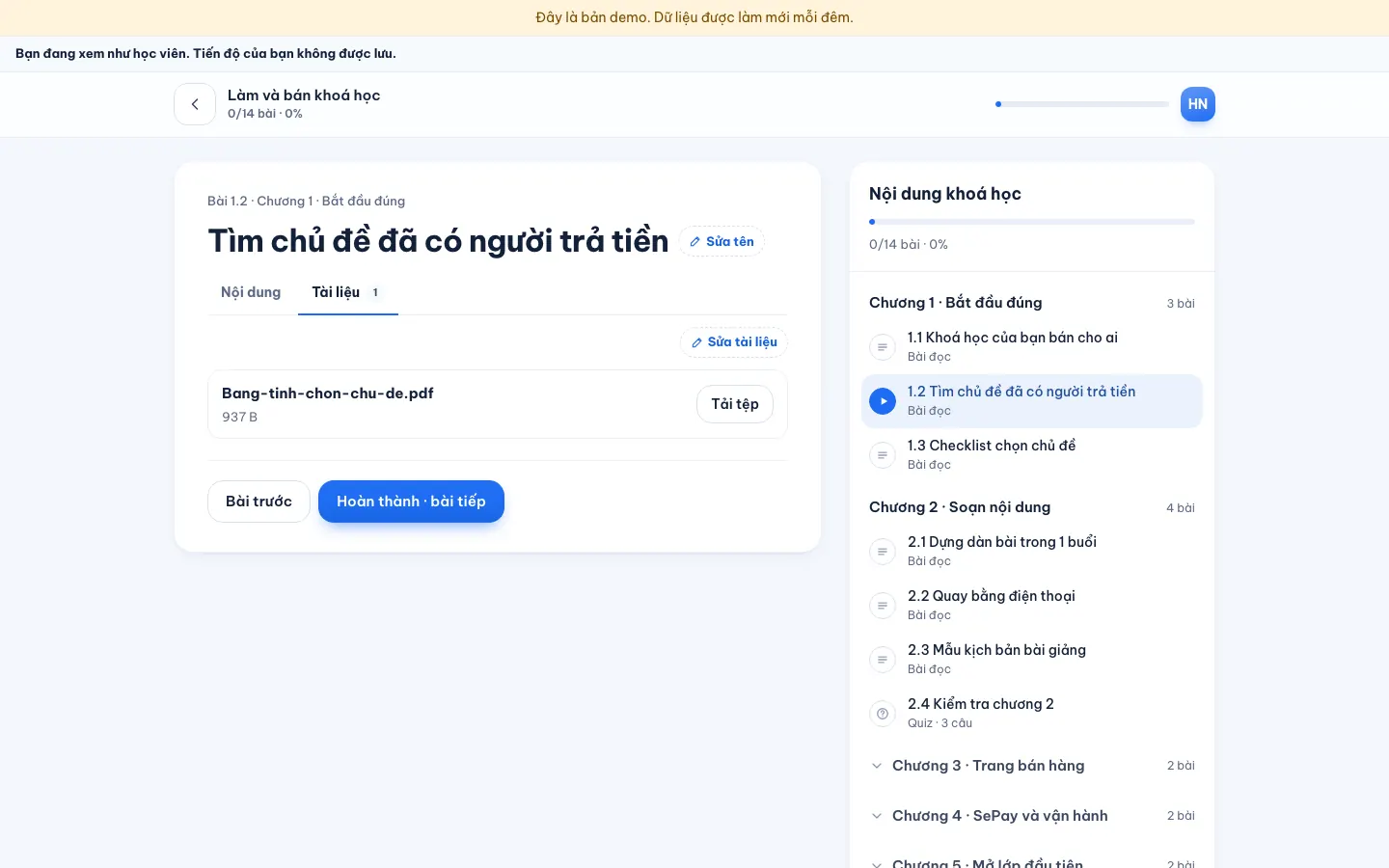Click the lesson icon beside 1.1 Khoá học
Image resolution: width=1389 pixels, height=868 pixels.
pyautogui.click(x=883, y=347)
